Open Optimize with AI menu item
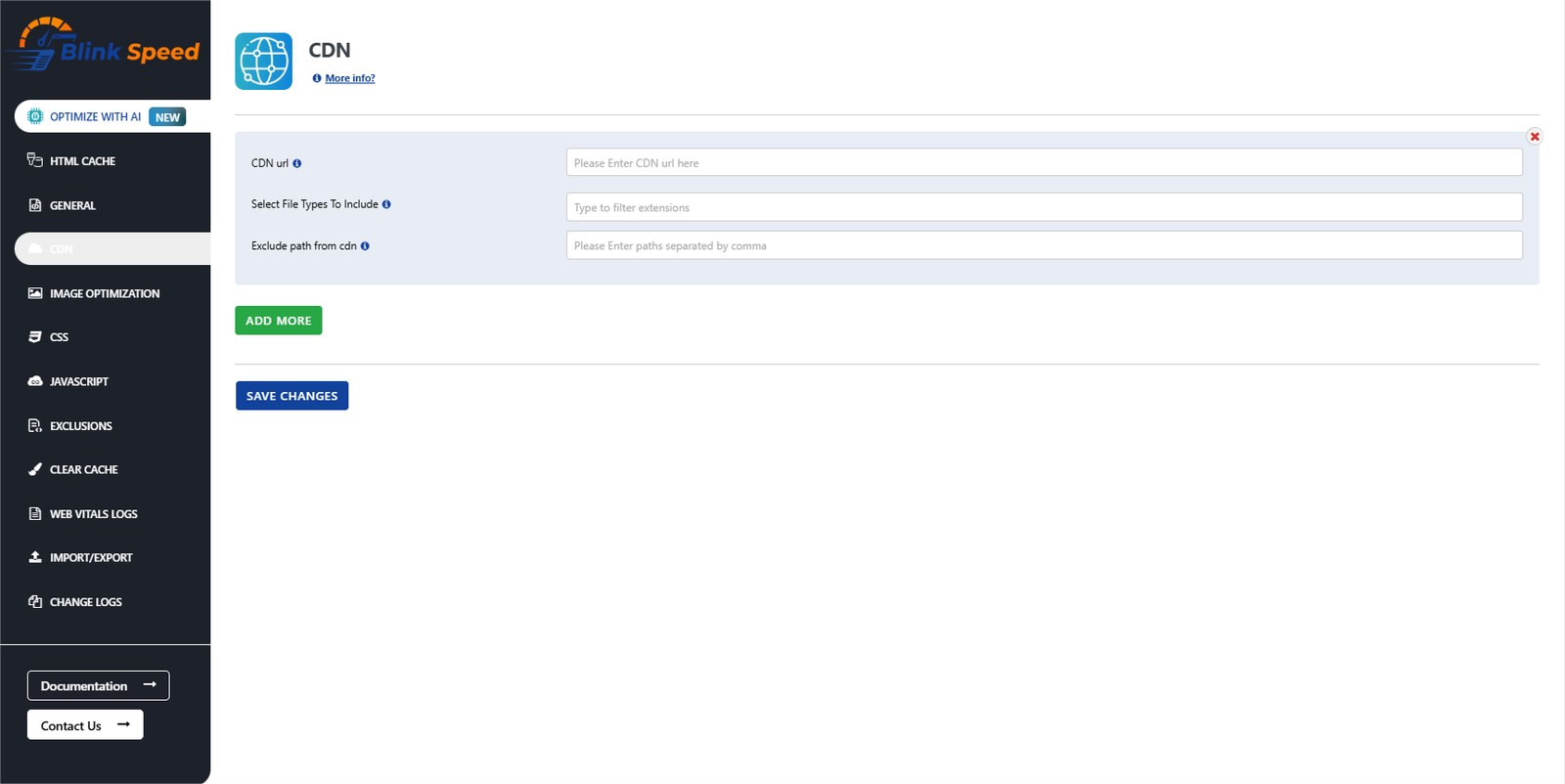The width and height of the screenshot is (1565, 784). 112,116
